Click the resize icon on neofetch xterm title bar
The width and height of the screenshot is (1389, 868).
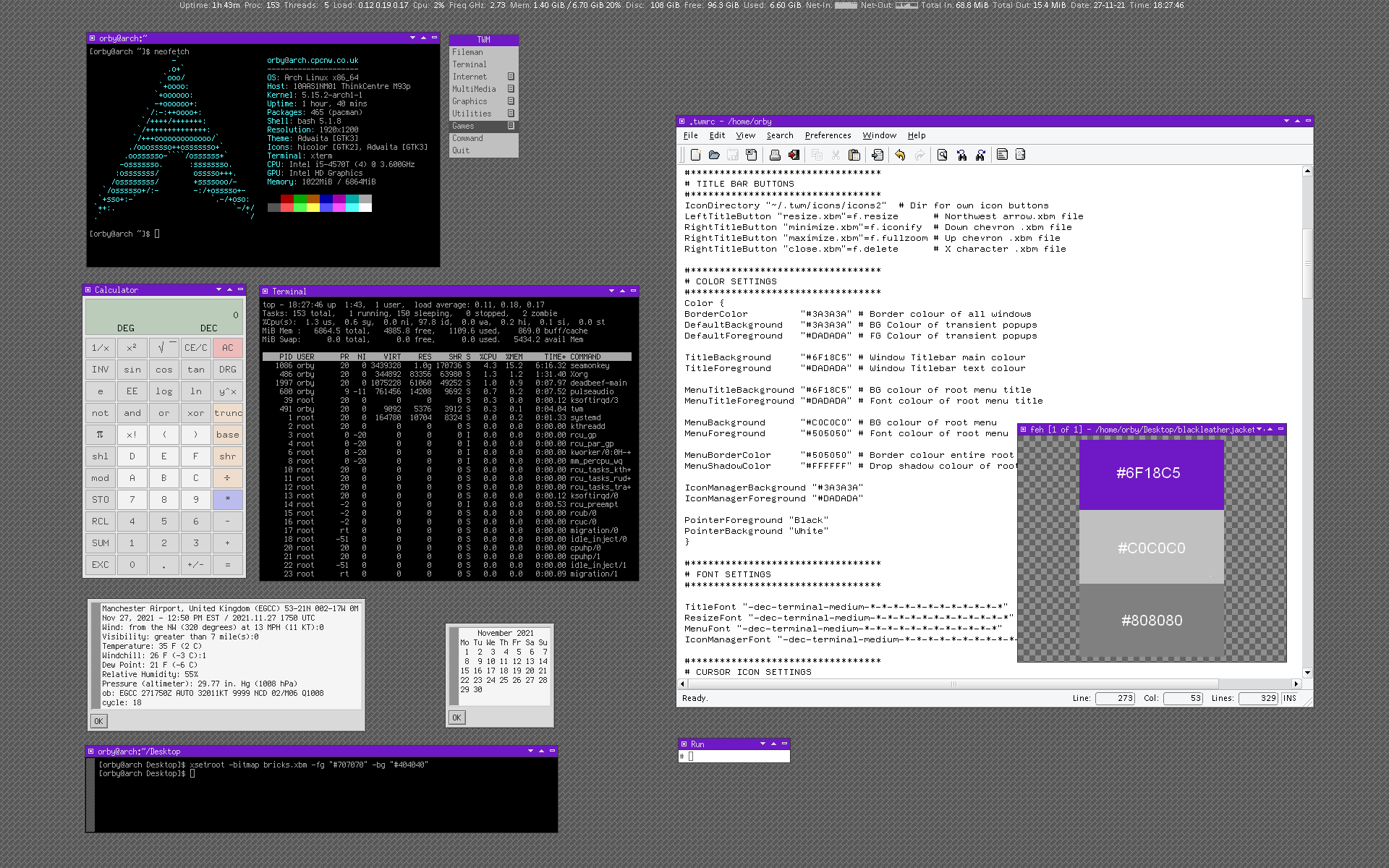coord(93,38)
